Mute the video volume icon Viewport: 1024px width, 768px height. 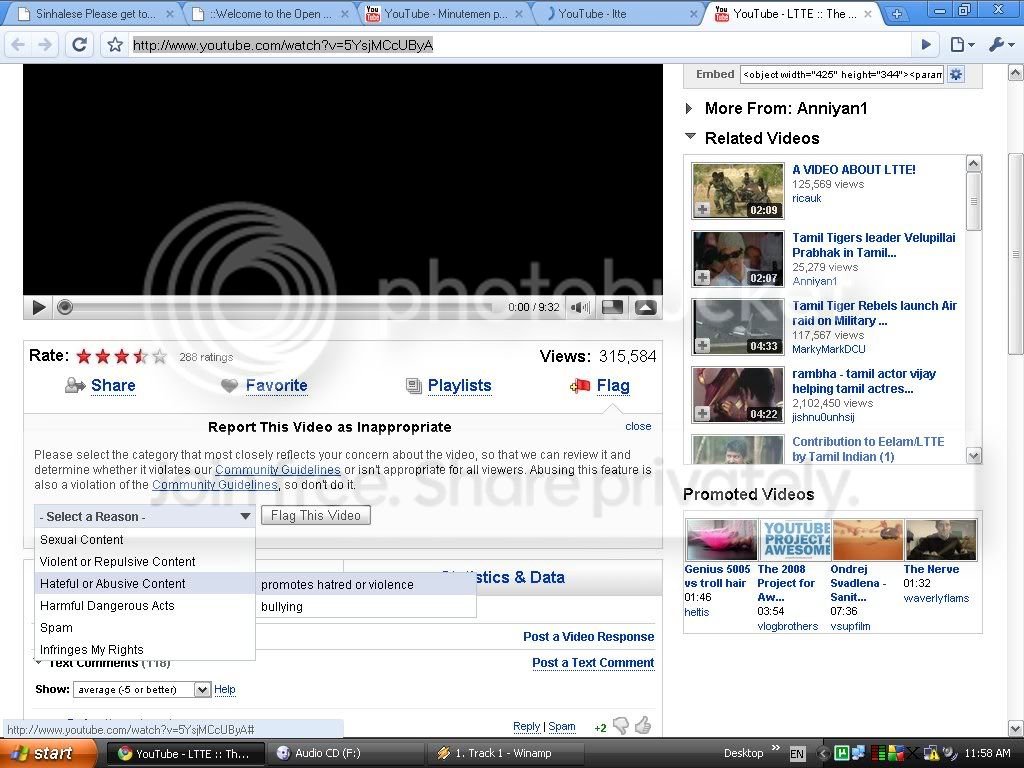580,307
